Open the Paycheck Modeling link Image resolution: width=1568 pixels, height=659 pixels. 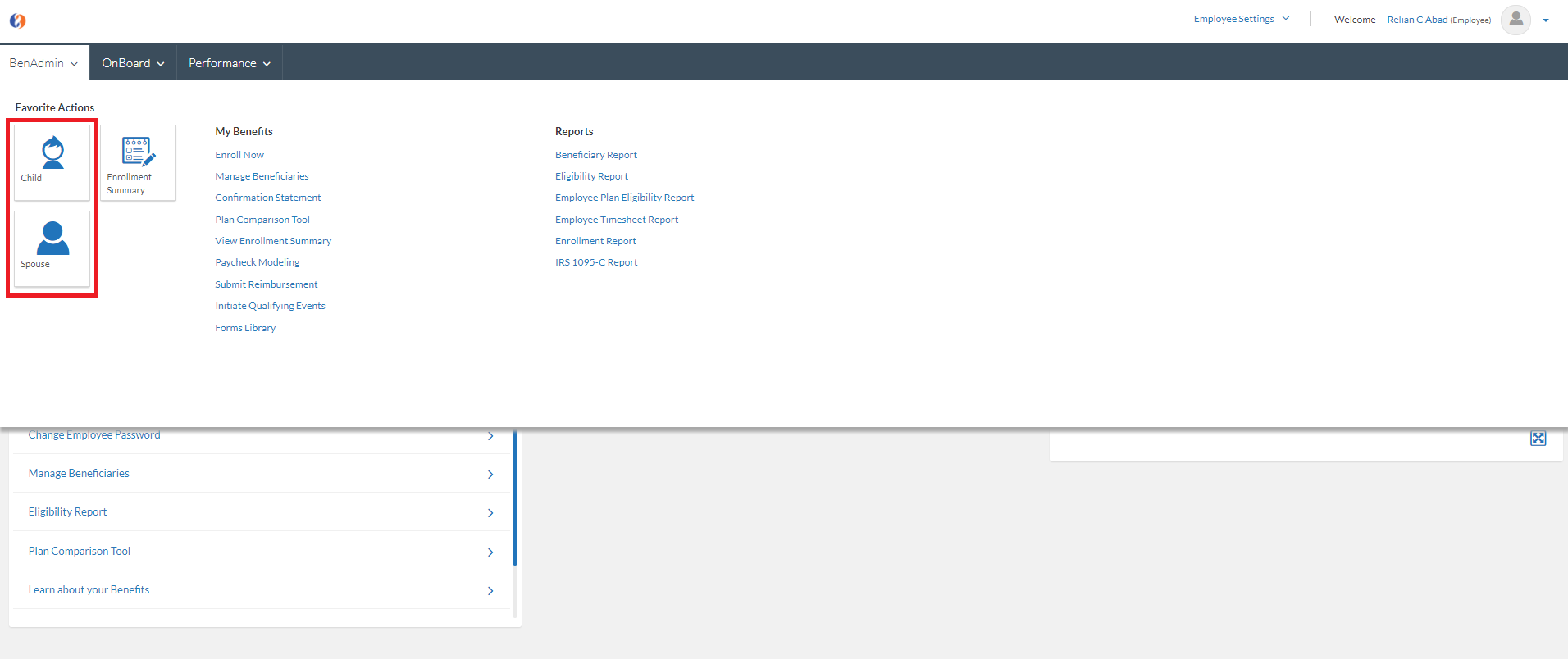tap(258, 262)
